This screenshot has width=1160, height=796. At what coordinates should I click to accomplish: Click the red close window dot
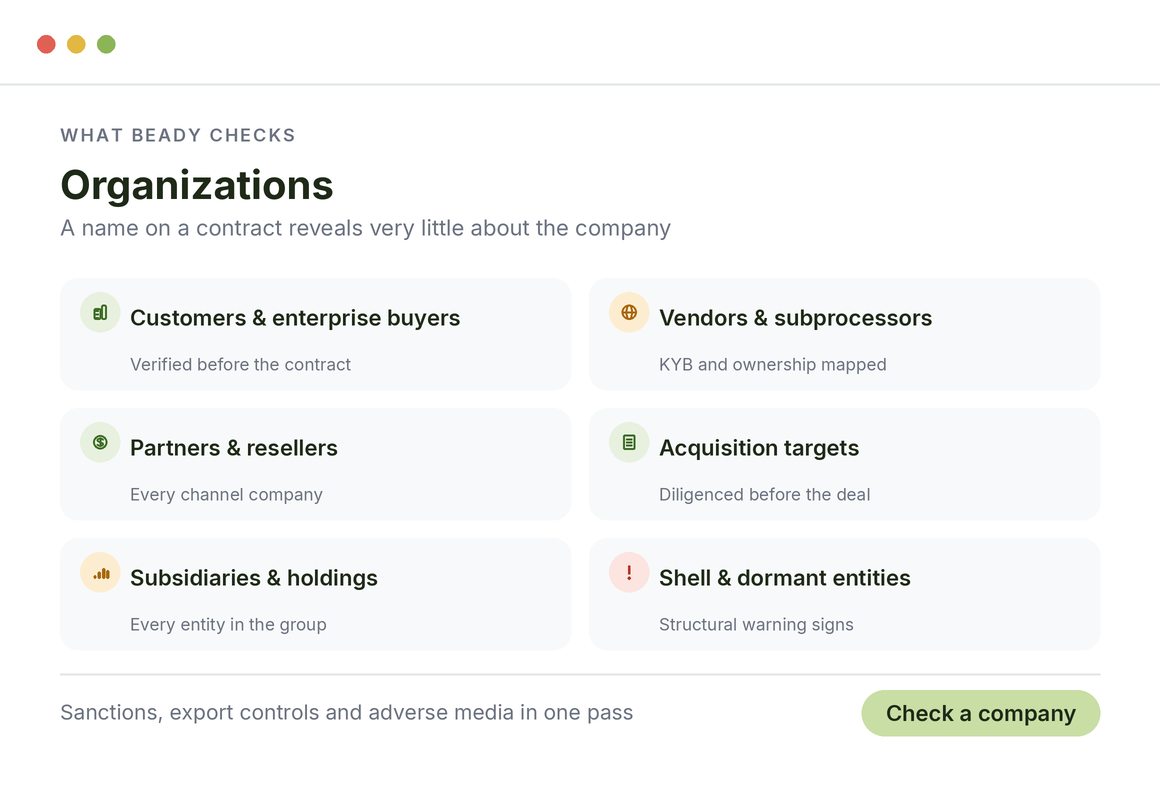[47, 44]
